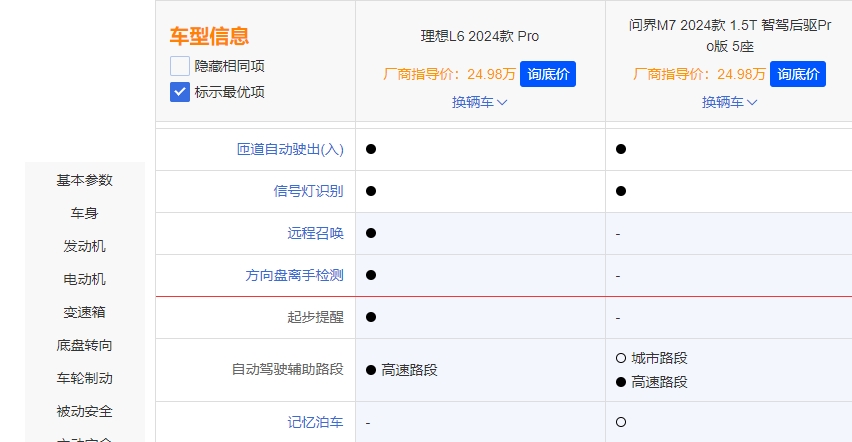The width and height of the screenshot is (852, 442).
Task: Jump to 被动安全 section in sidebar
Action: [x=84, y=411]
